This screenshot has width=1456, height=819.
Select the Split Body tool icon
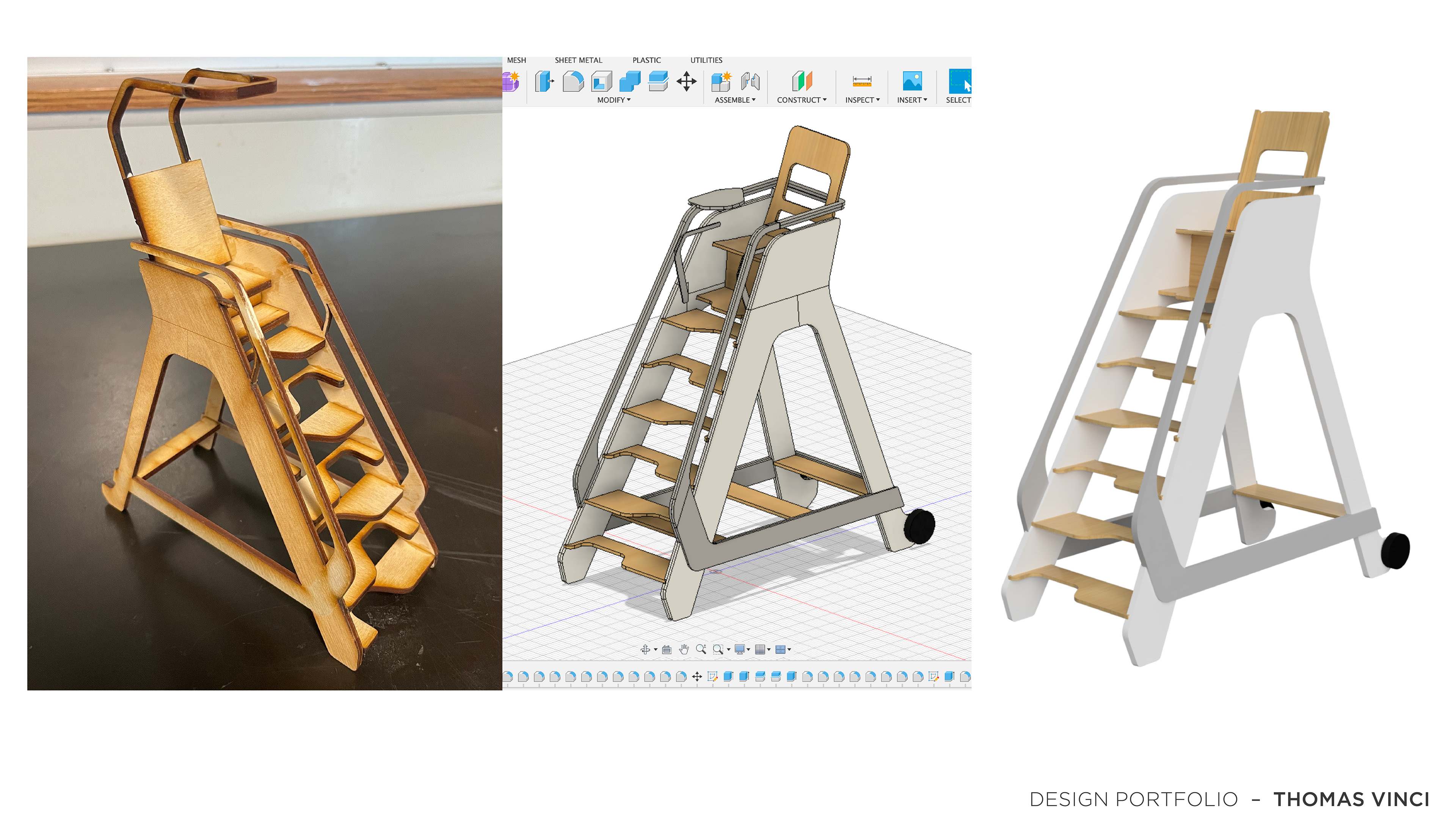(x=658, y=82)
